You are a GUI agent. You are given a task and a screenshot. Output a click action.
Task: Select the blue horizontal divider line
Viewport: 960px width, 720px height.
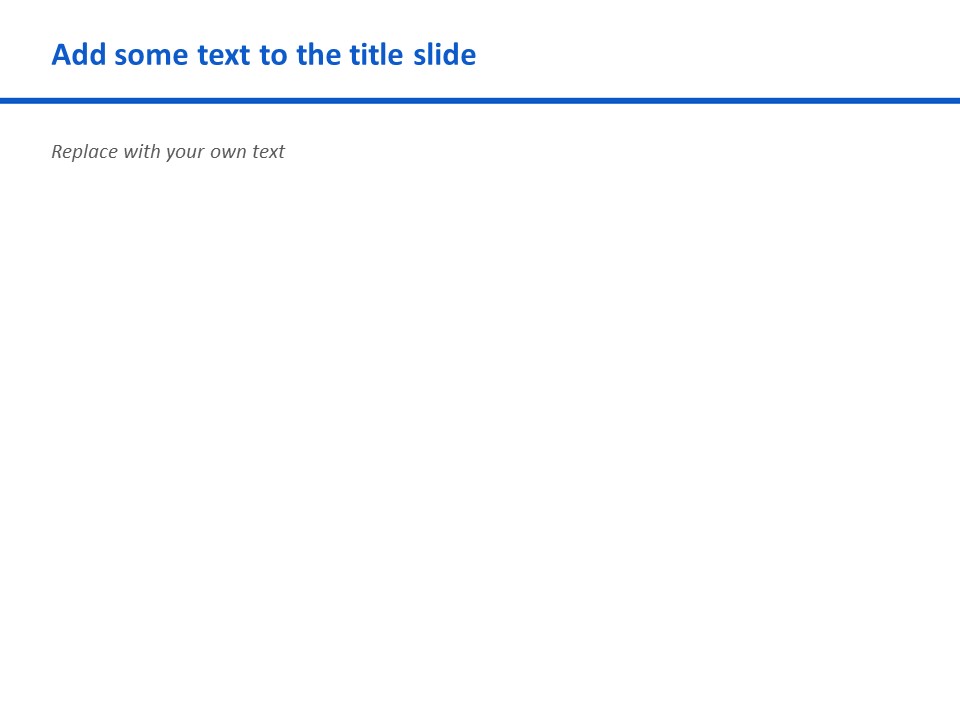tap(480, 100)
